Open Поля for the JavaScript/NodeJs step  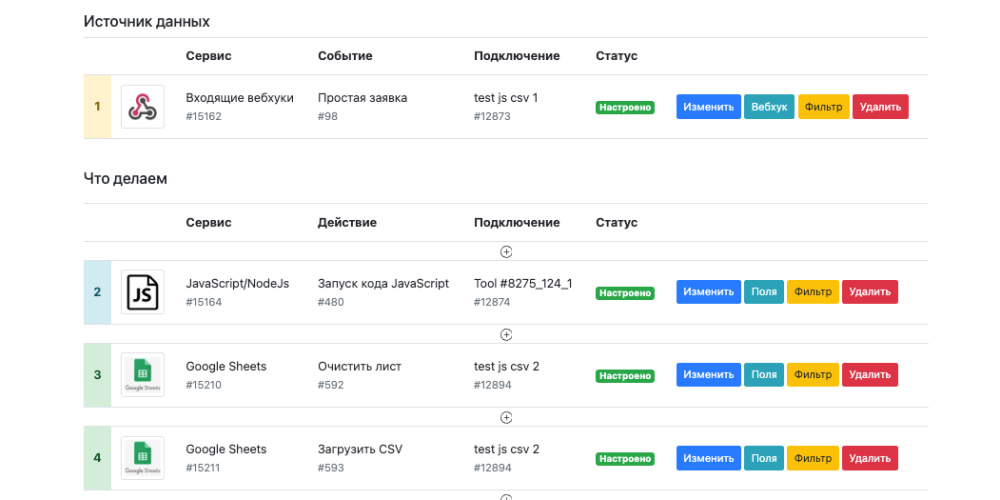[764, 291]
